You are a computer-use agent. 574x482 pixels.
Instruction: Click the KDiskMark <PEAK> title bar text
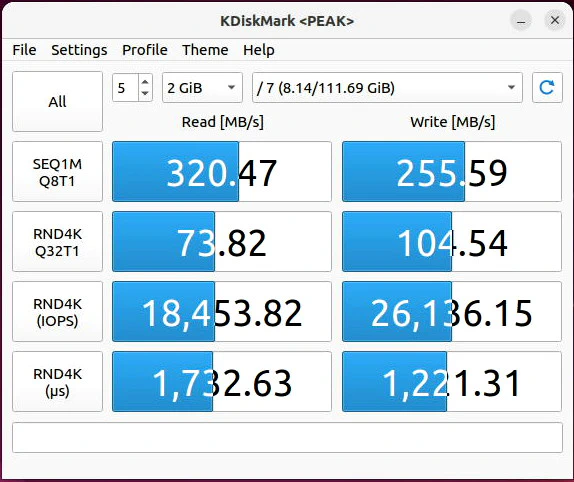[287, 21]
